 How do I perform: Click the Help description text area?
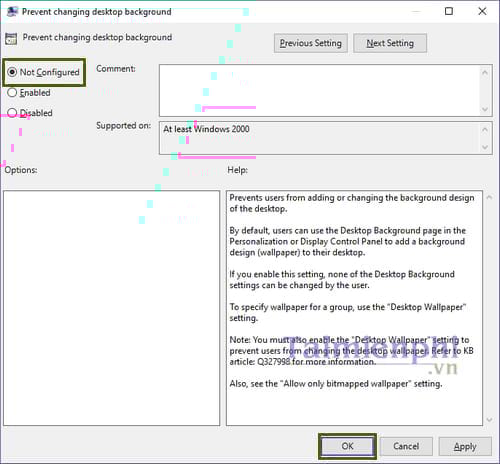click(354, 308)
